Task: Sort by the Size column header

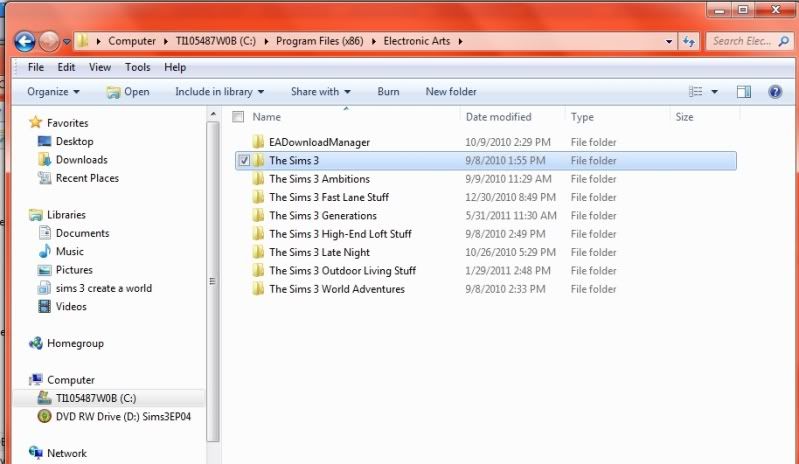Action: click(x=684, y=117)
